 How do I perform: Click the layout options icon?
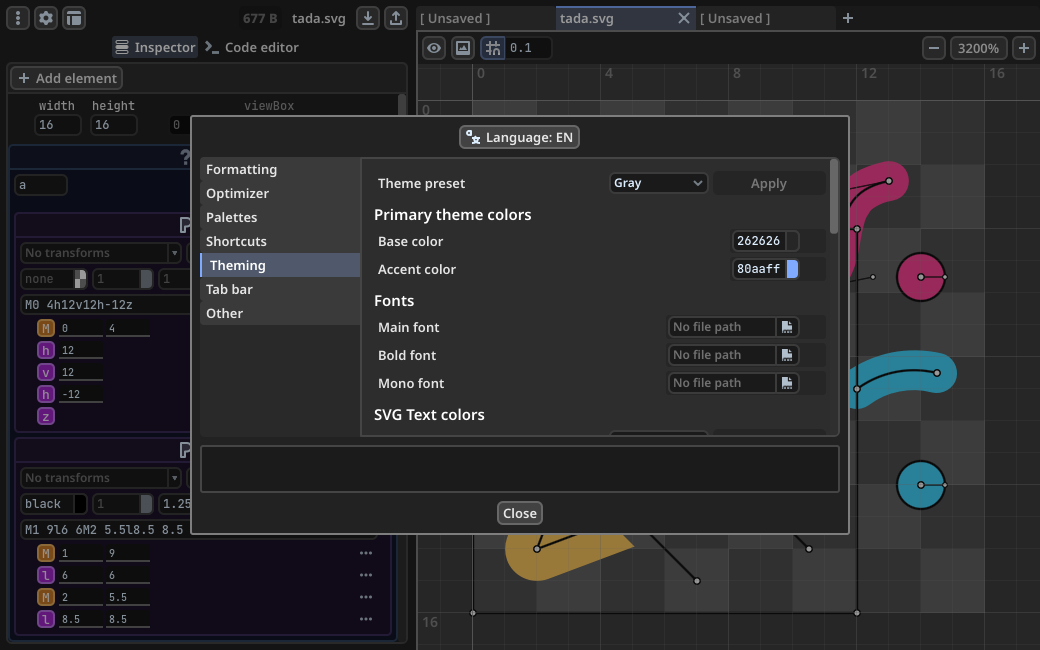(74, 18)
